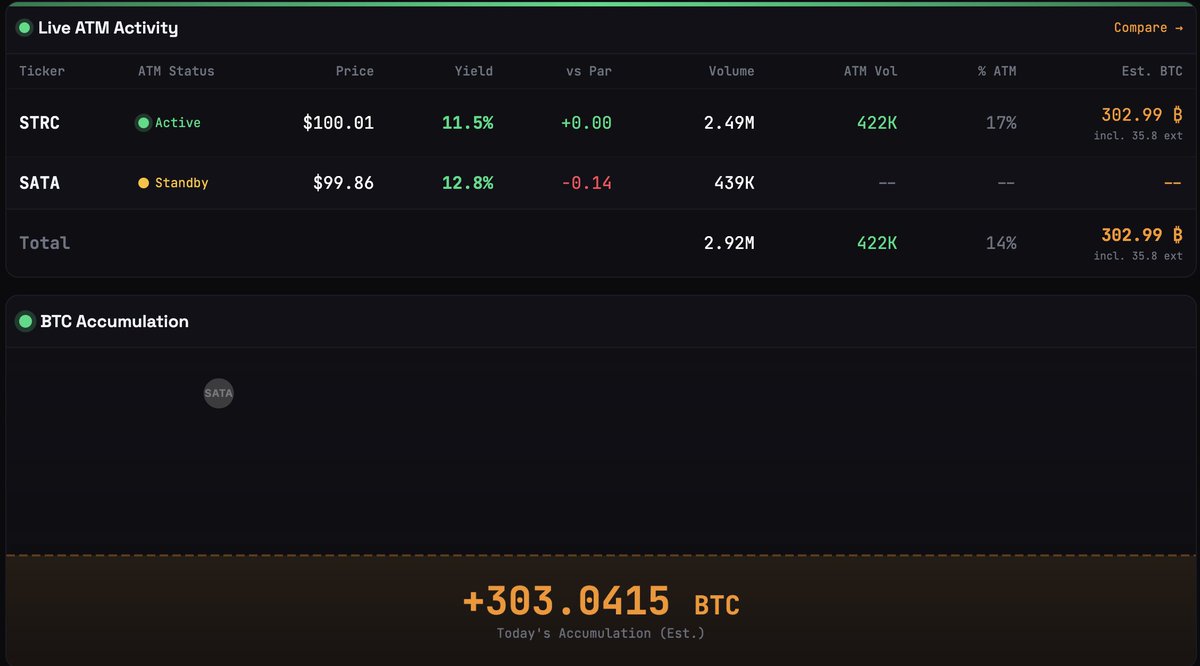Click the +0.00 vs Par value
1200x666 pixels.
pyautogui.click(x=586, y=123)
